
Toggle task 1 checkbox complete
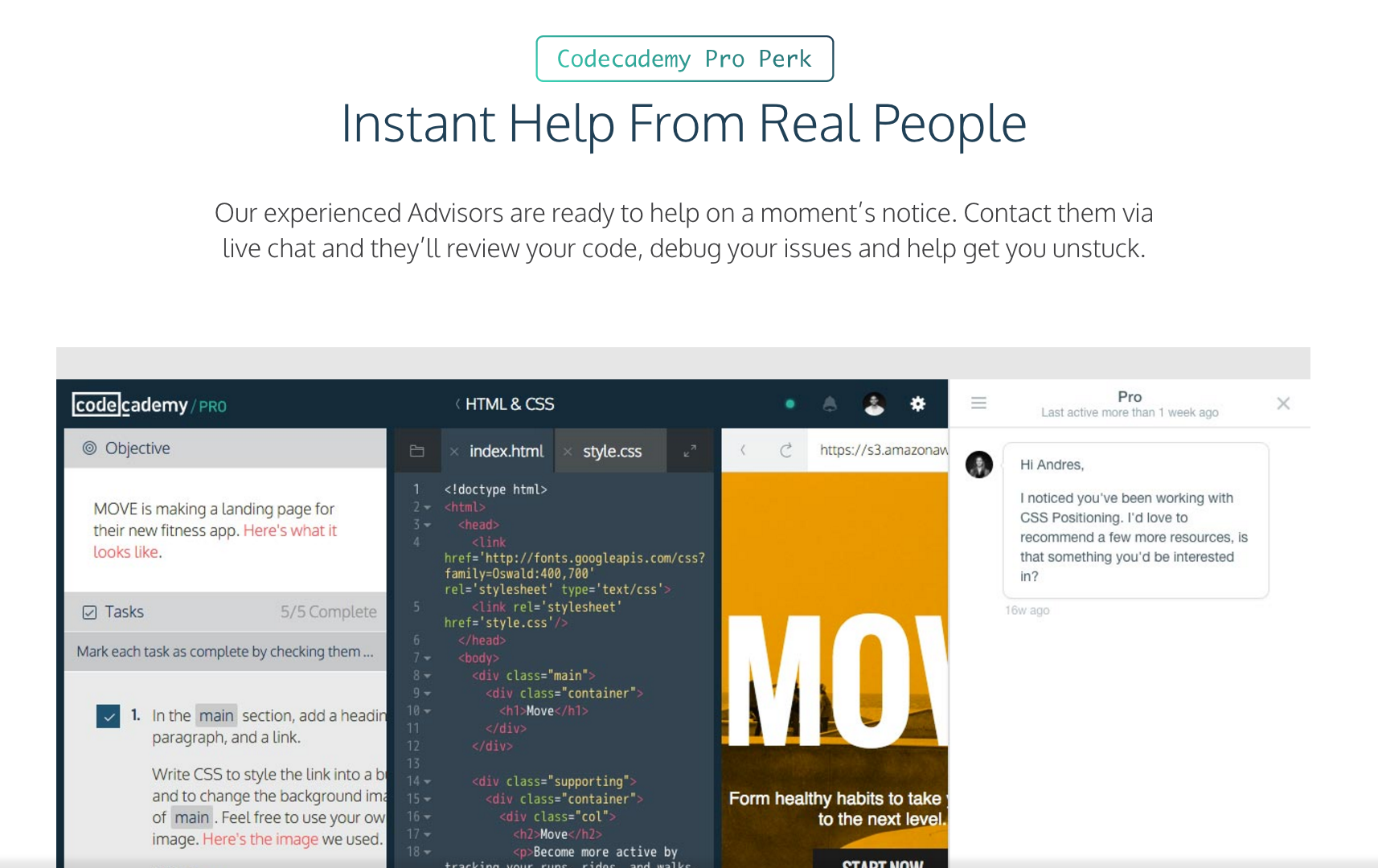point(108,715)
